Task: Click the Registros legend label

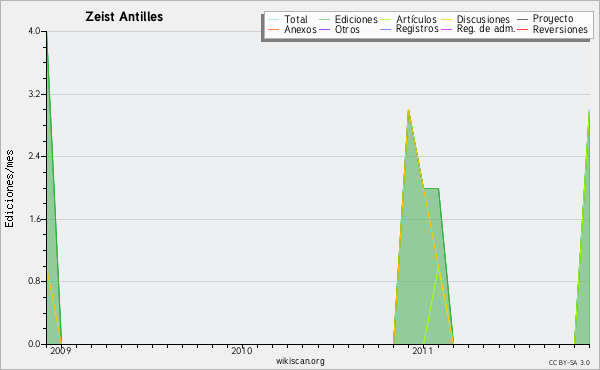Action: click(417, 29)
